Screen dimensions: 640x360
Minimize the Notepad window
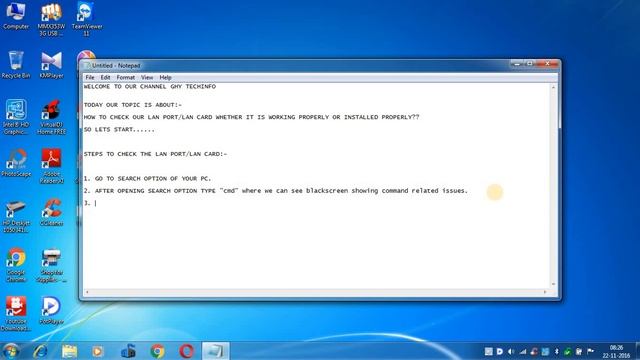(517, 64)
